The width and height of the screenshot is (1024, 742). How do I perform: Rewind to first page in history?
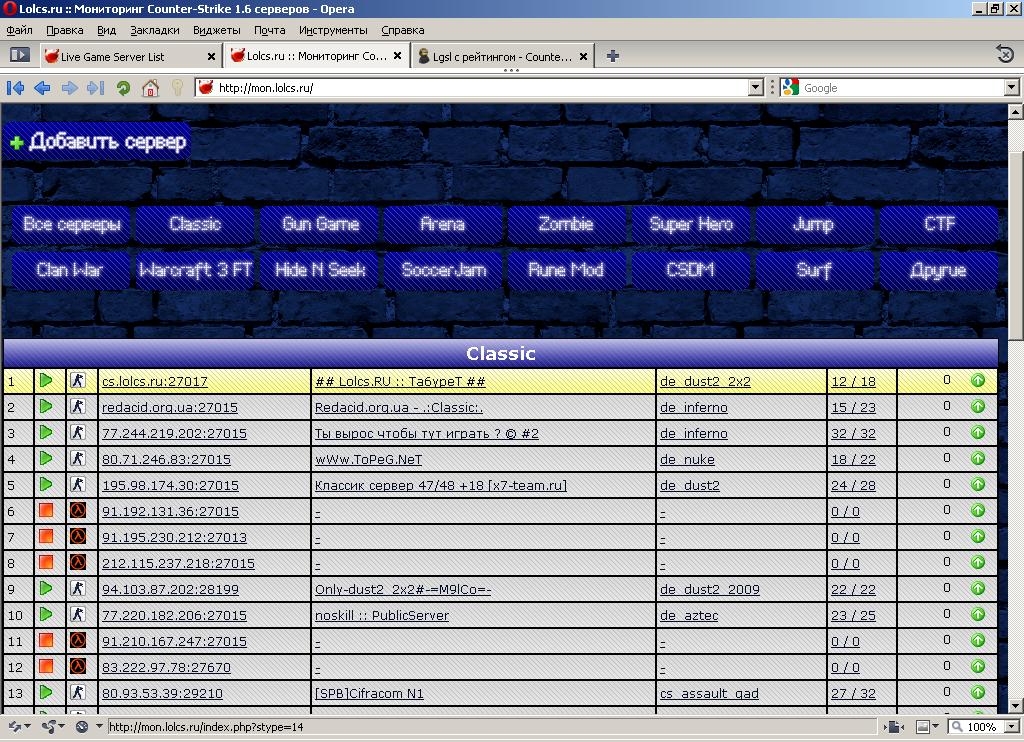tap(16, 88)
